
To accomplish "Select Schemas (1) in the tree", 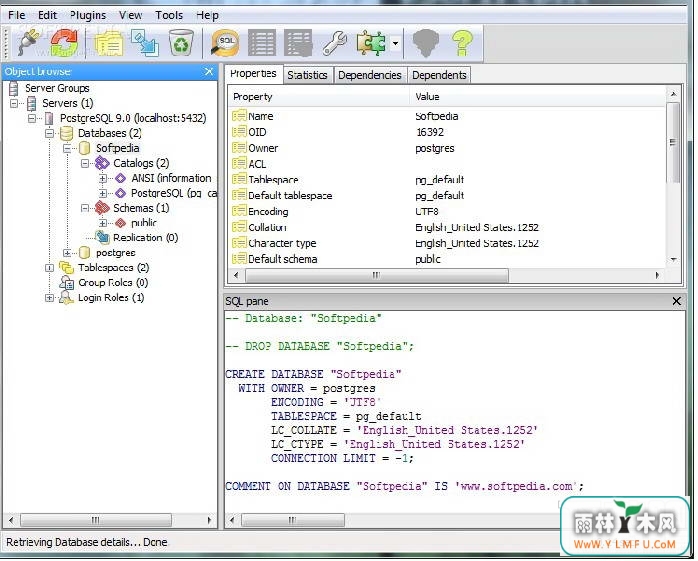I will (141, 208).
